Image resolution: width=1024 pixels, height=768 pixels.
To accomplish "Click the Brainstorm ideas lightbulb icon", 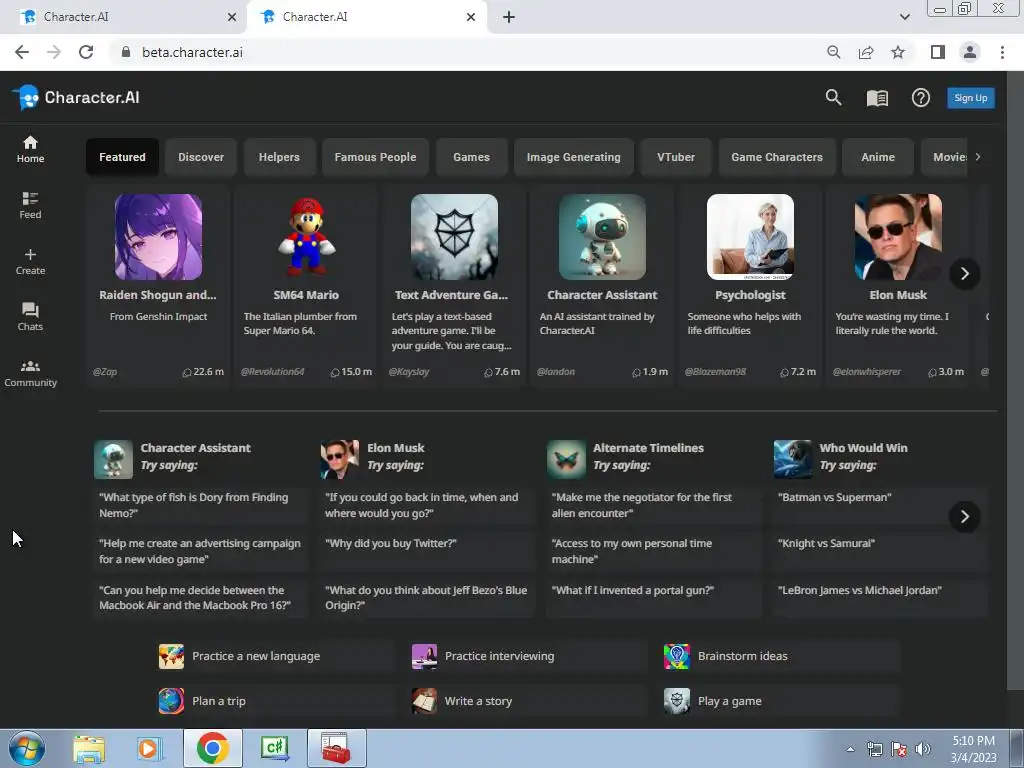I will 677,656.
